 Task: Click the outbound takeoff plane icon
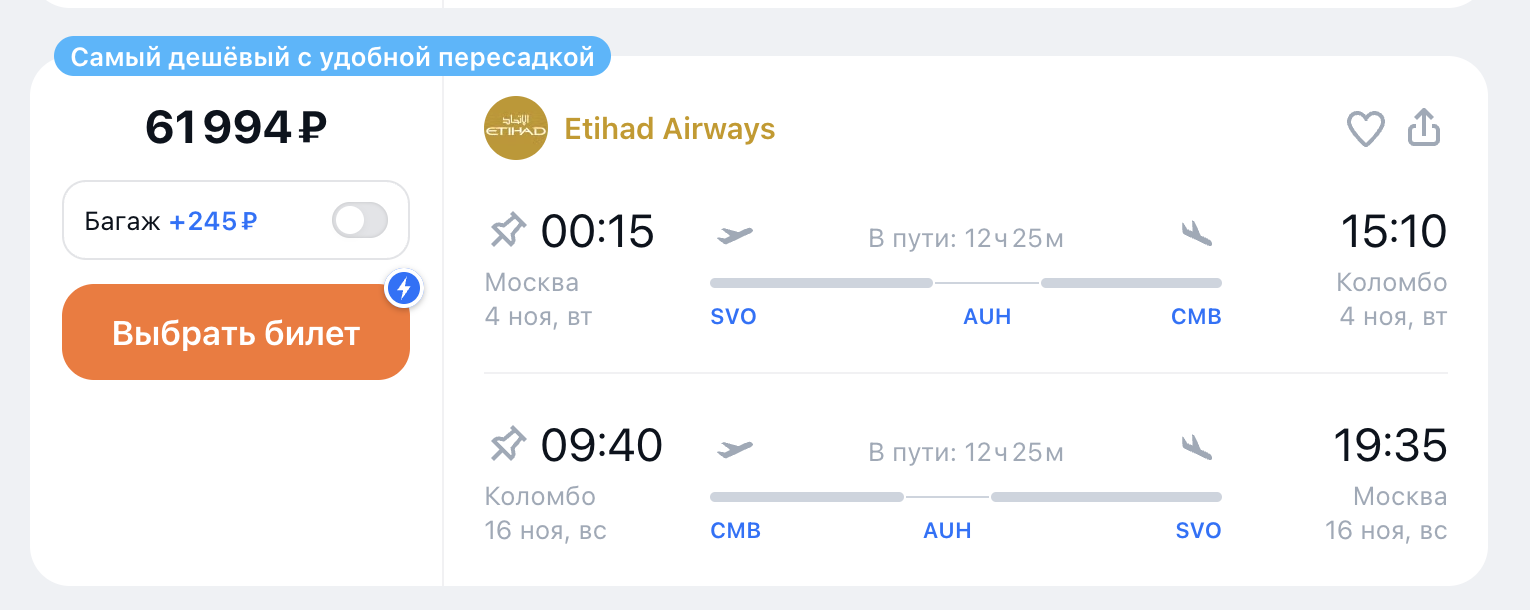735,236
